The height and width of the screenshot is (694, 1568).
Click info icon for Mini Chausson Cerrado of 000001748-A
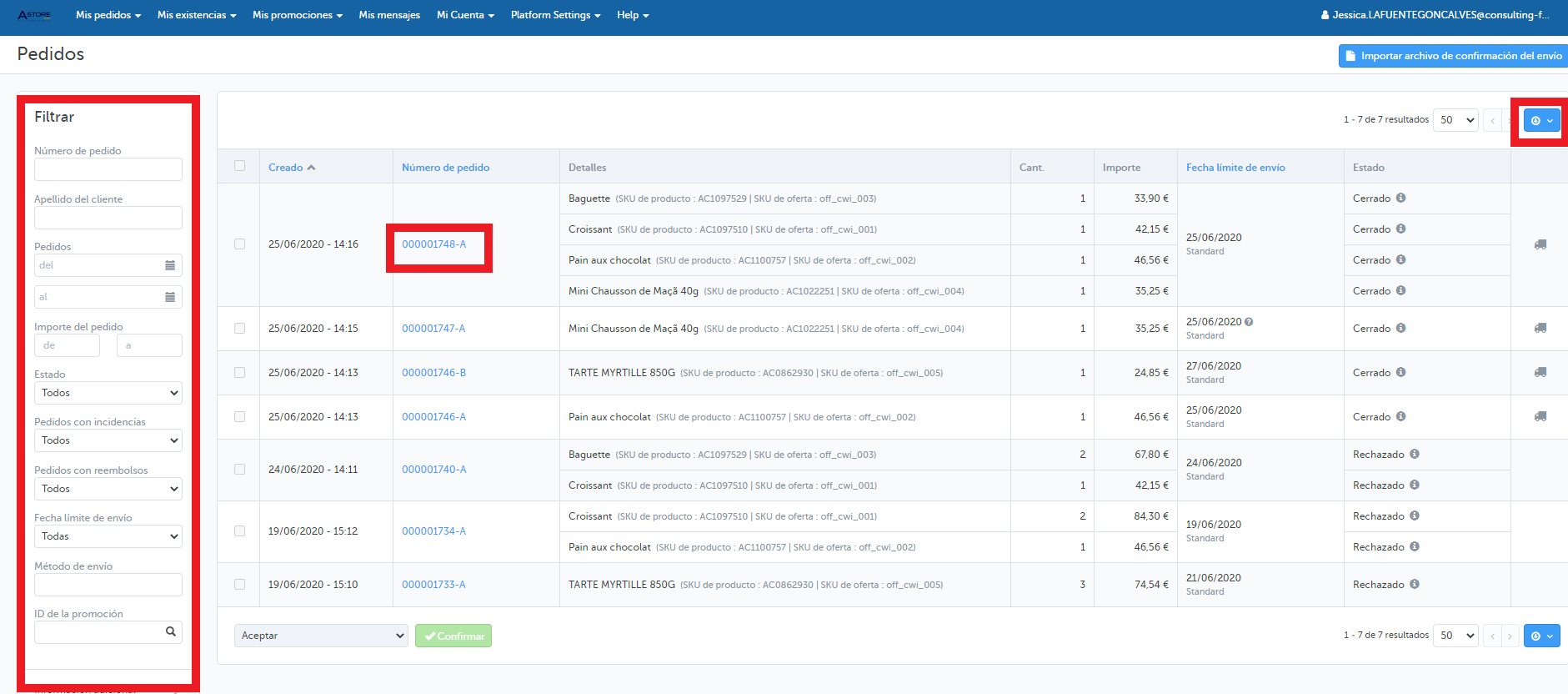[1401, 290]
